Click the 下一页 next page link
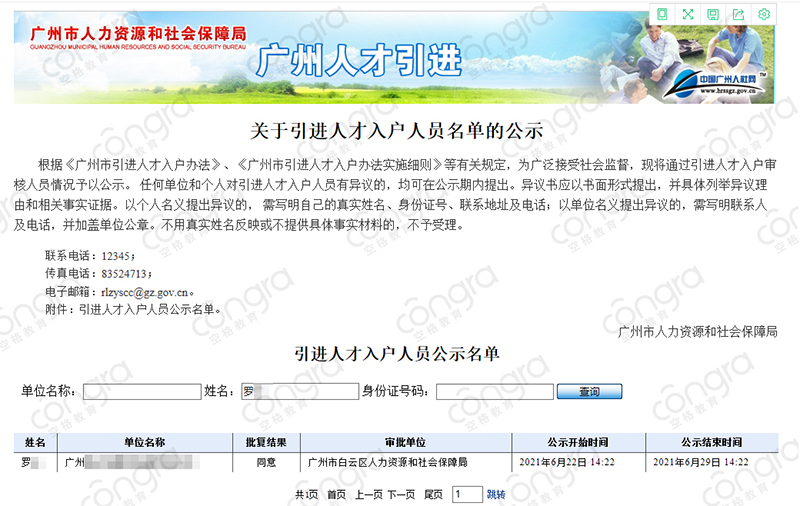 401,494
